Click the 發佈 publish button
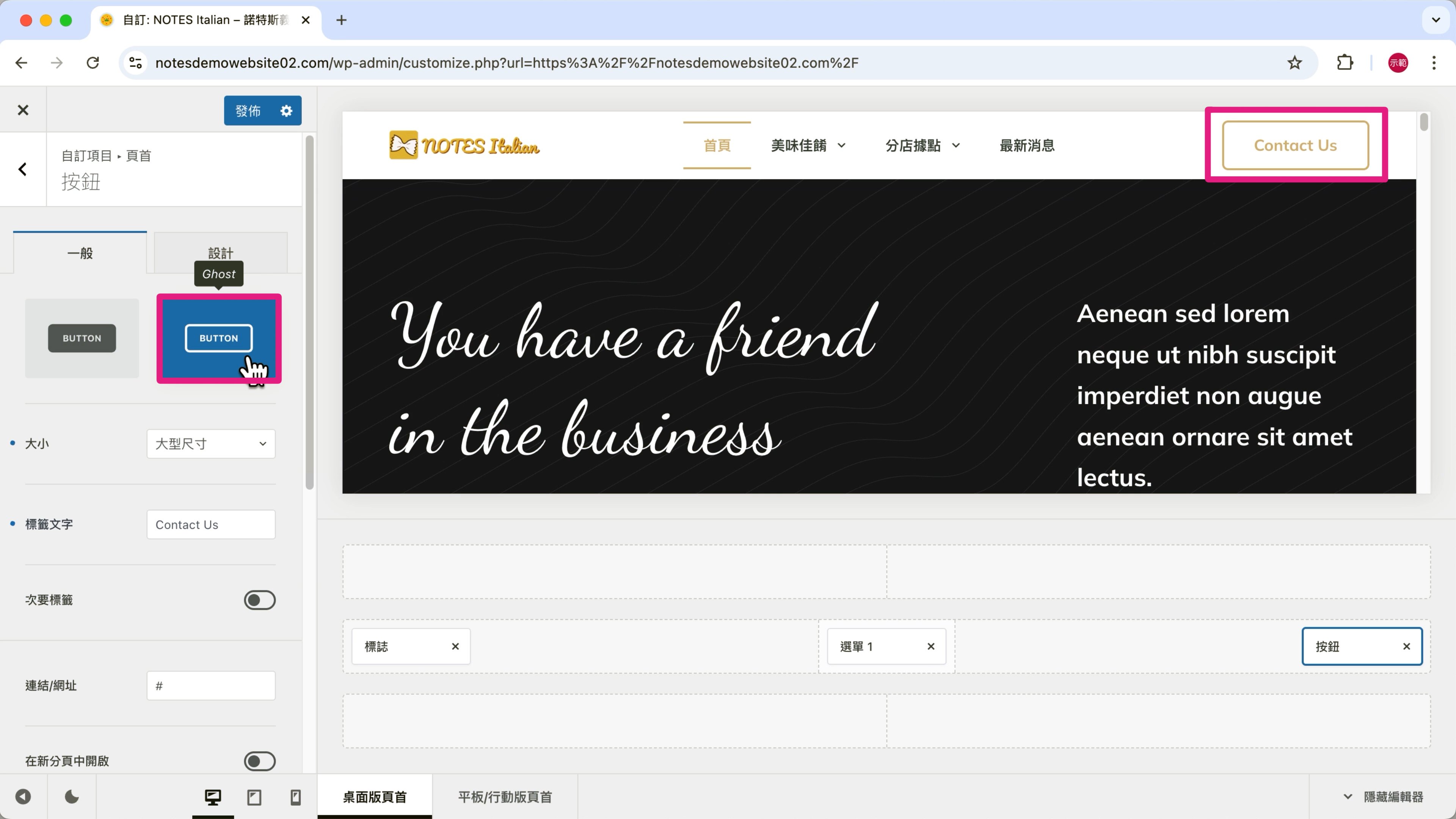 point(248,111)
